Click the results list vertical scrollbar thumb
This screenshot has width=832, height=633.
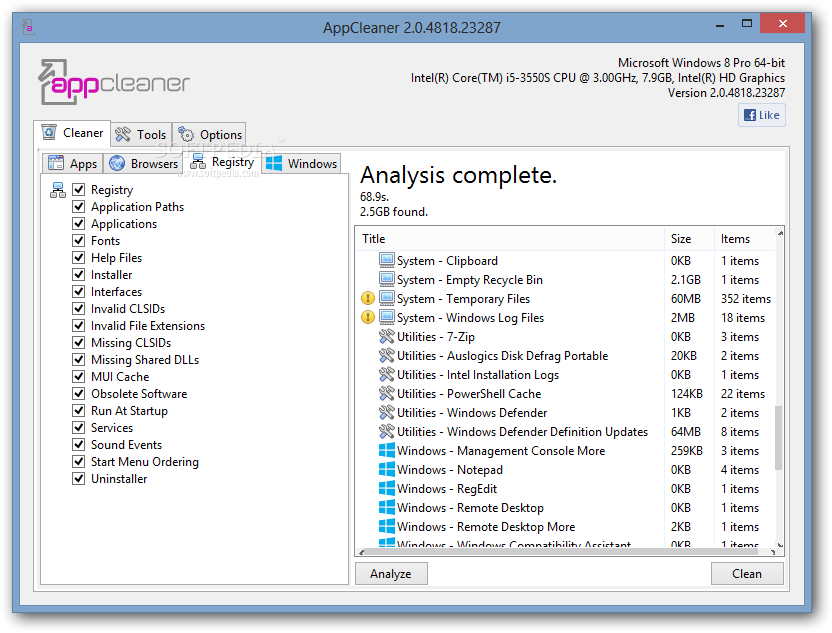(x=779, y=438)
